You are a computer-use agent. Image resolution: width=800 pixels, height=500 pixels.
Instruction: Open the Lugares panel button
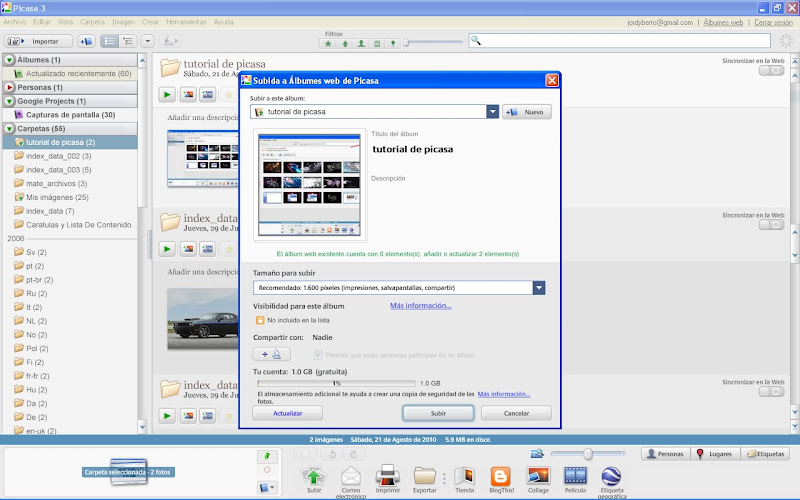pos(715,454)
